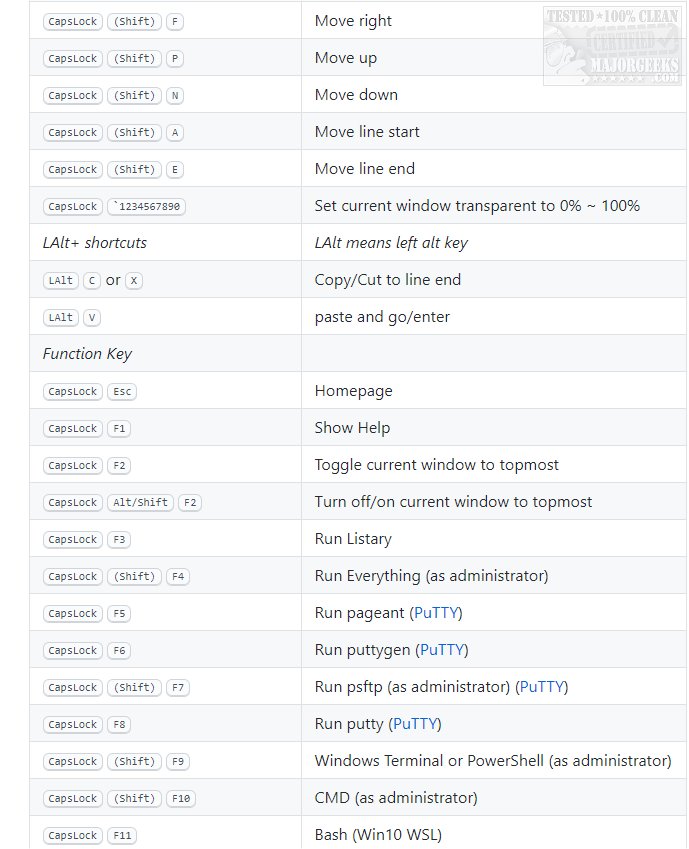Click the 'LAlt+ shortcuts' section heading

point(95,243)
